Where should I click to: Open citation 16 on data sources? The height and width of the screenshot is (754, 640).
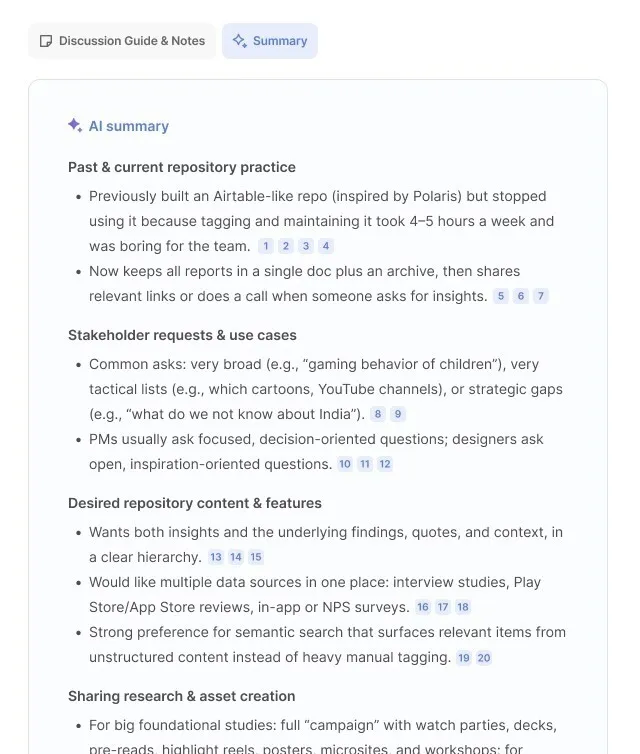(x=423, y=607)
